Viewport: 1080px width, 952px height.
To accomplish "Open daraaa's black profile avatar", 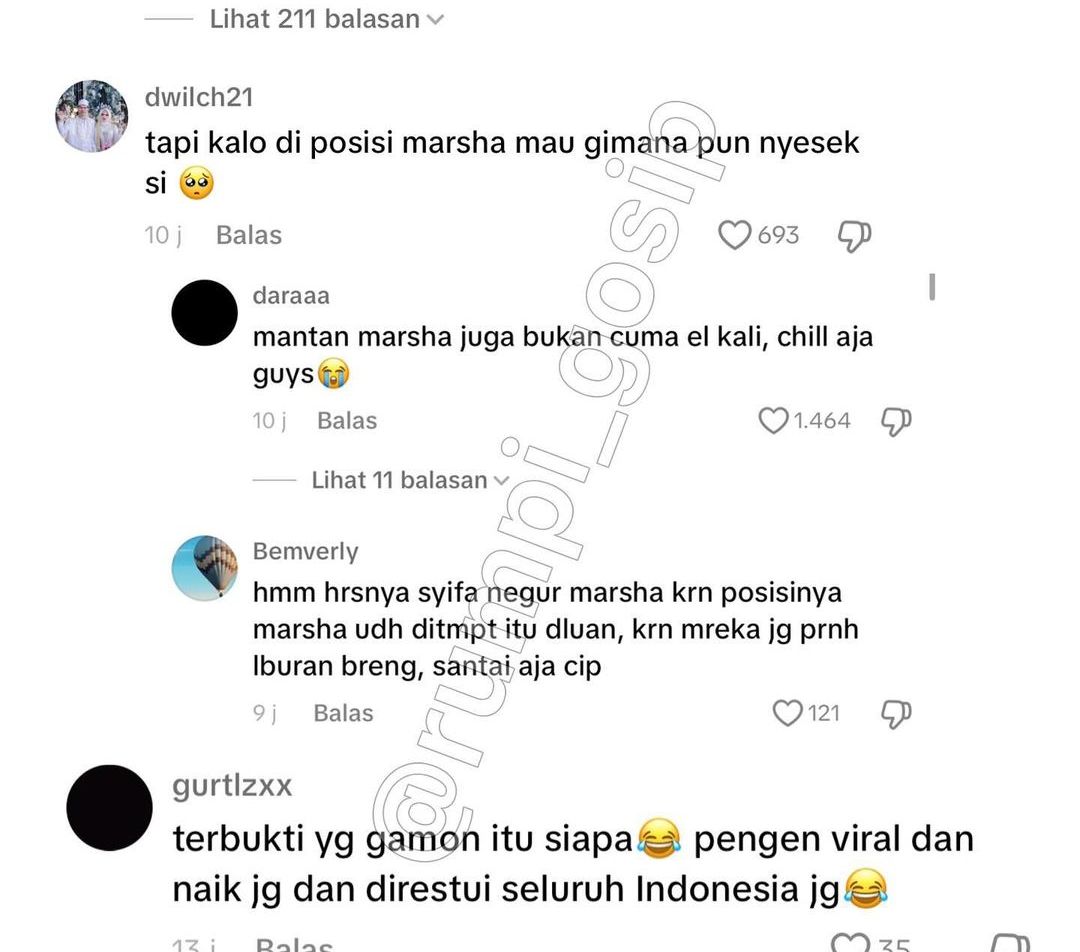I will click(x=205, y=313).
